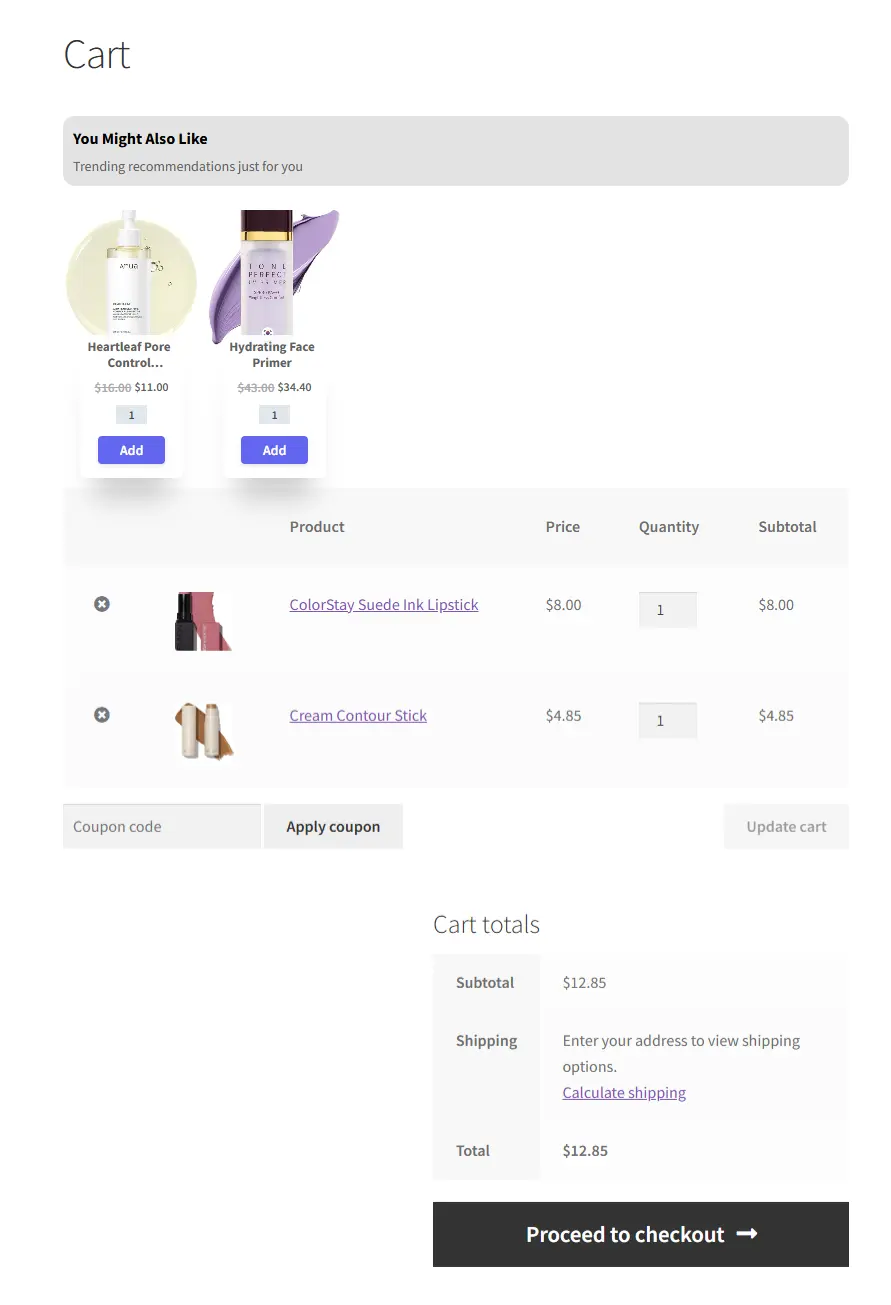The image size is (891, 1305).
Task: Focus the ColorStay lipstick quantity box
Action: 668,610
